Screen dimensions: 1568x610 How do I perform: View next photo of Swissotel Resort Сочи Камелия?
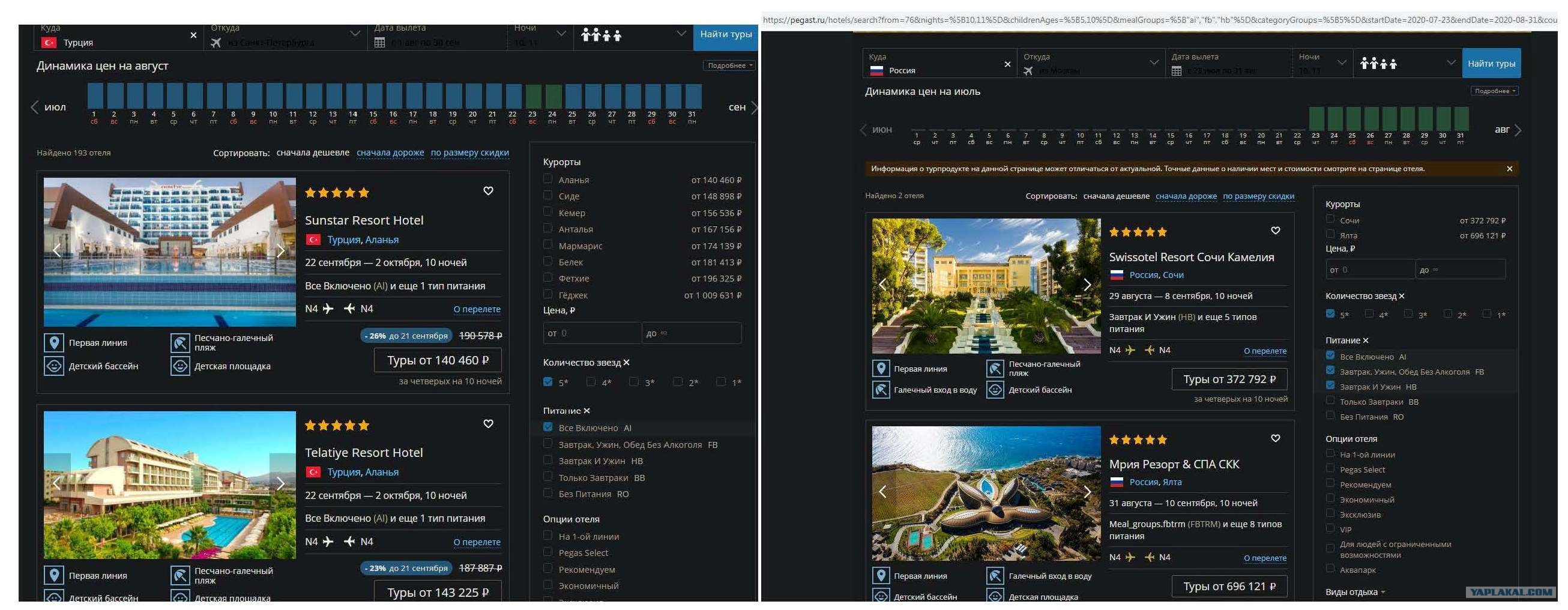tap(1087, 285)
